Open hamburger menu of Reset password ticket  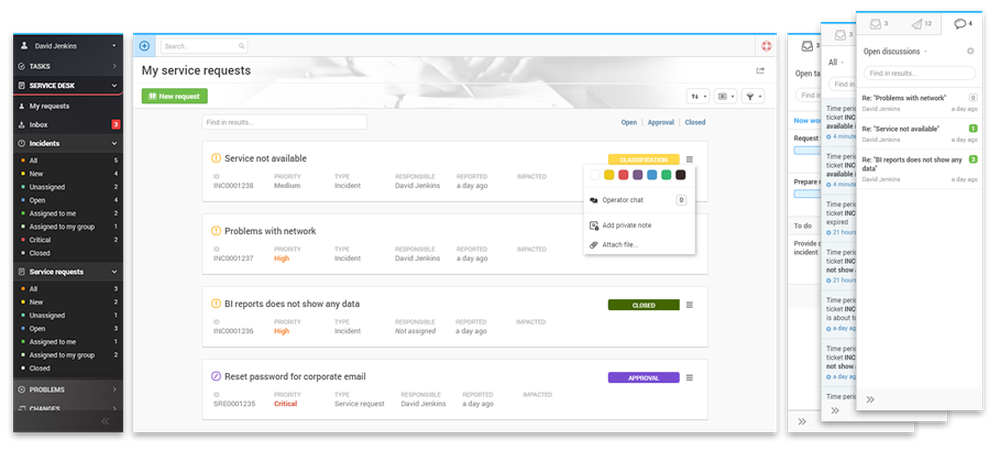689,378
